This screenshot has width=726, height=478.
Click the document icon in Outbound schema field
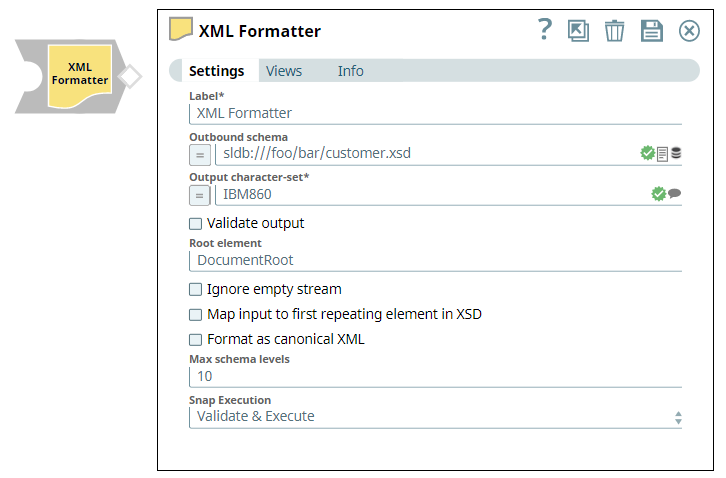pyautogui.click(x=662, y=154)
